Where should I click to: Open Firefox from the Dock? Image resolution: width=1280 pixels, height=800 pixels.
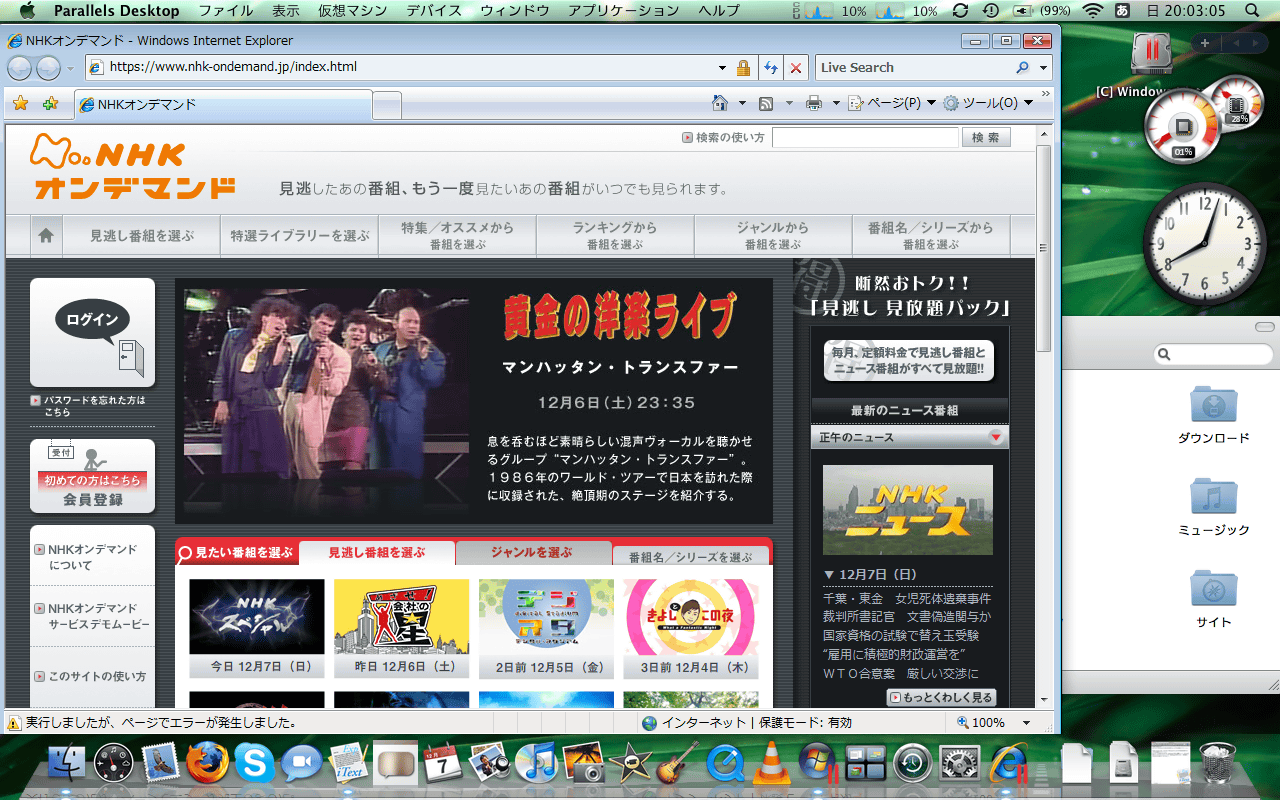pos(207,764)
